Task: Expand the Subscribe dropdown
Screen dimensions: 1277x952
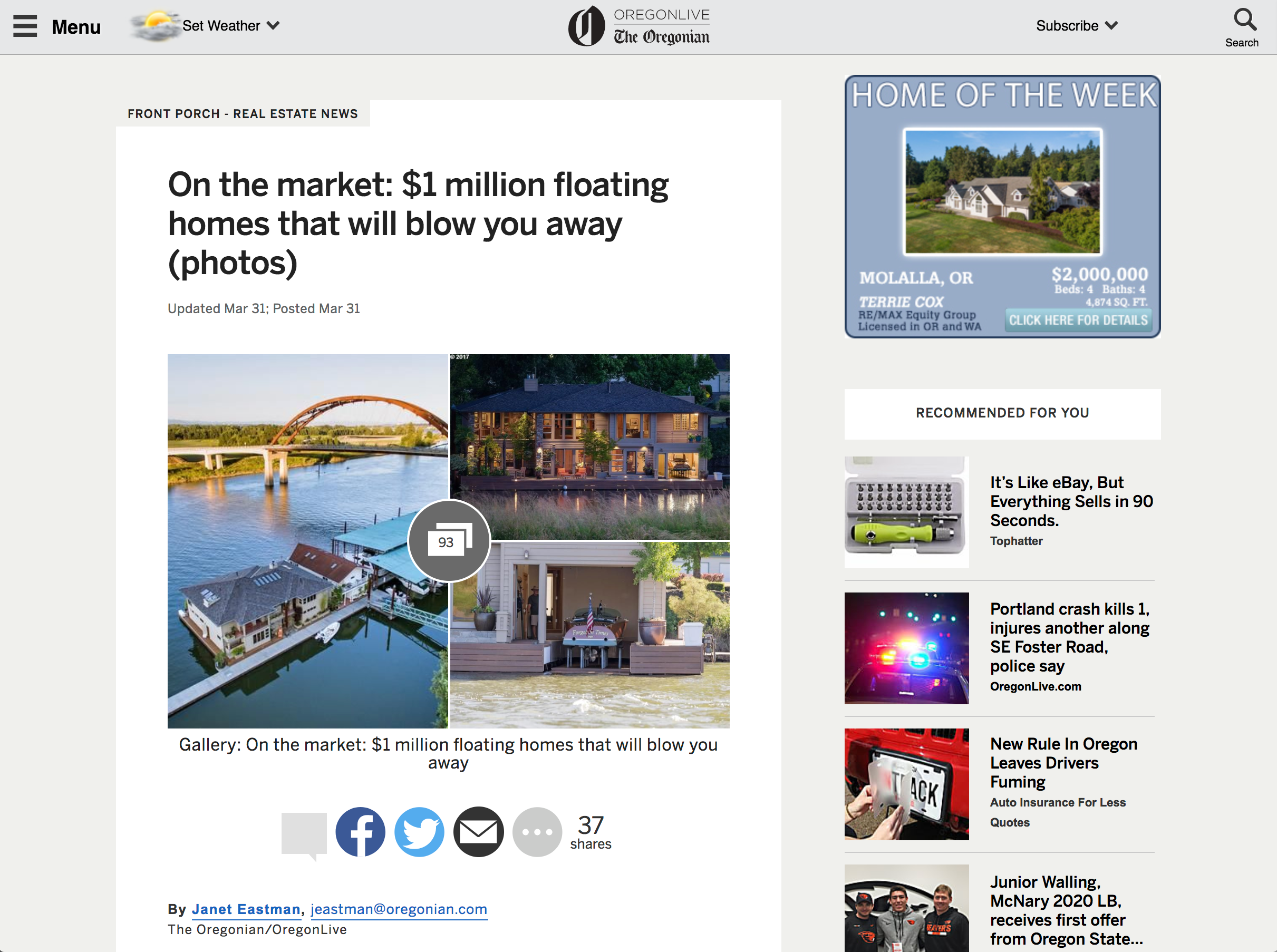Action: [x=1077, y=26]
